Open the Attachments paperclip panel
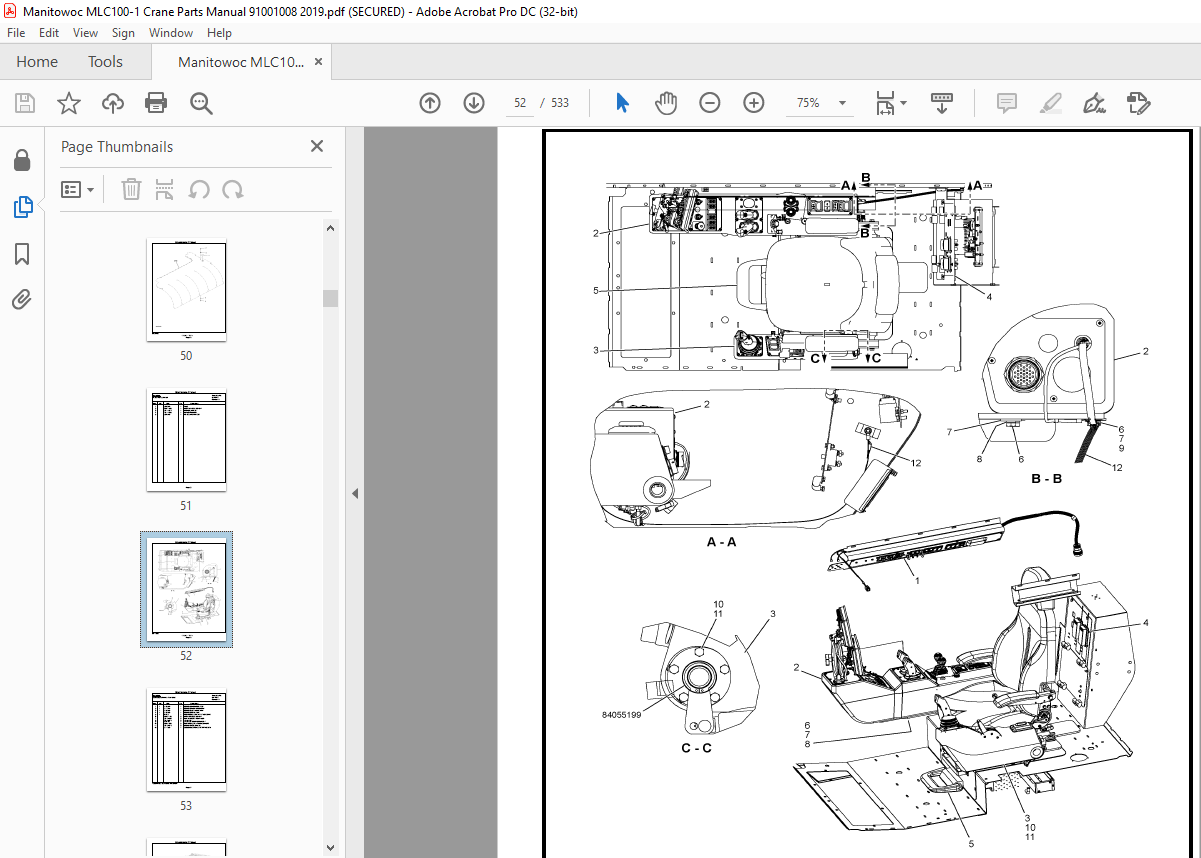The height and width of the screenshot is (858, 1201). pyautogui.click(x=22, y=299)
